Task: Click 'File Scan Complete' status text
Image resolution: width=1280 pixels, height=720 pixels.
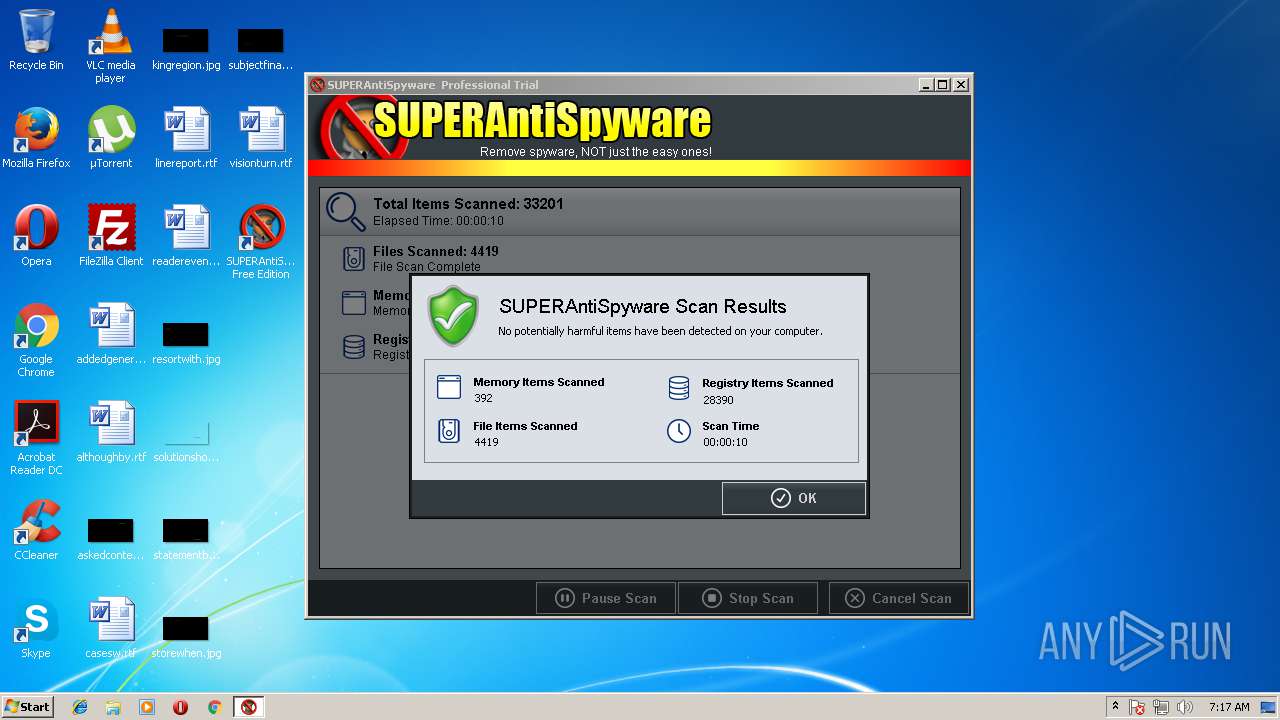Action: click(427, 267)
